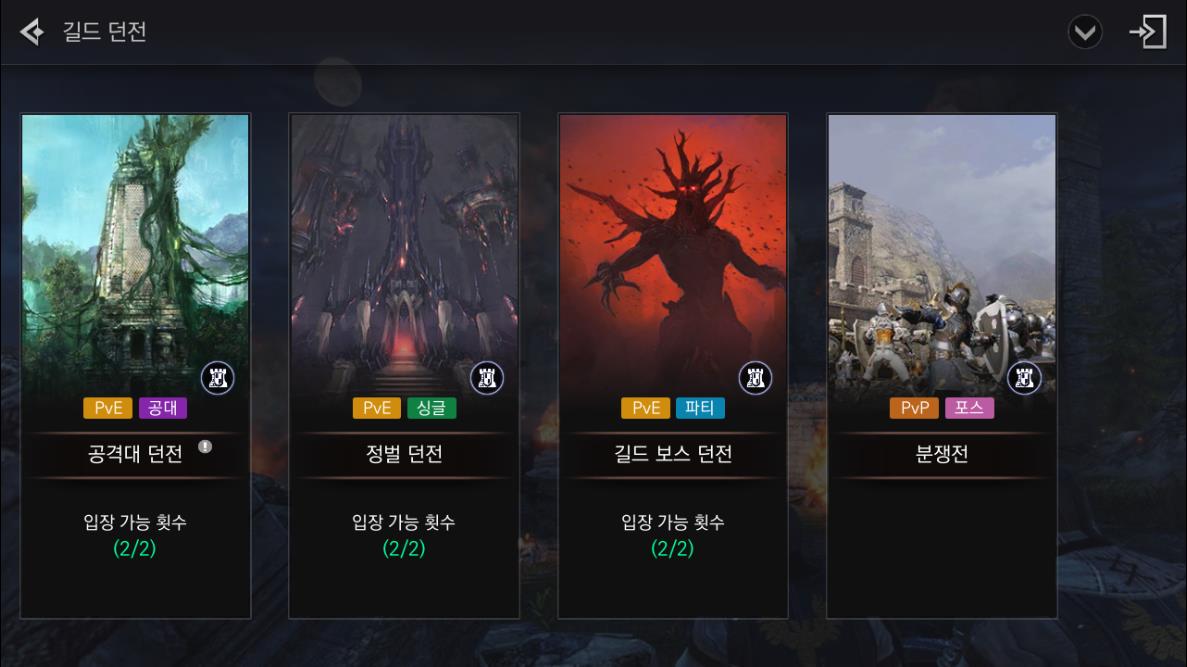Click the exit door icon
The width and height of the screenshot is (1187, 667).
pos(1148,32)
